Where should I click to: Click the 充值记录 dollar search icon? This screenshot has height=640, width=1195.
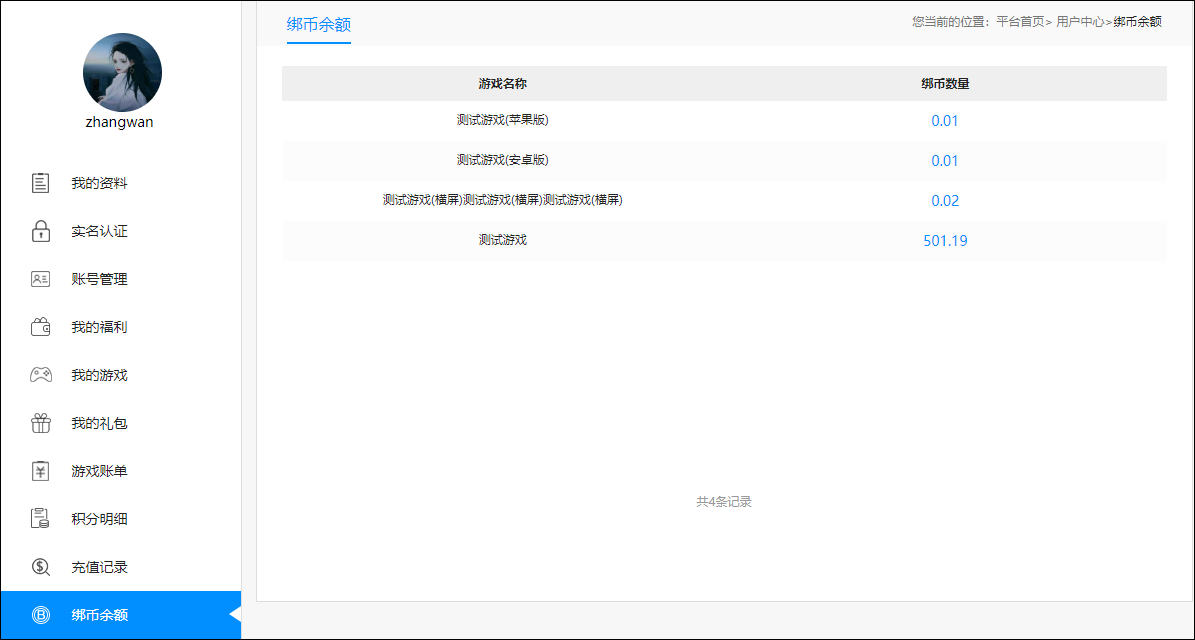[40, 567]
